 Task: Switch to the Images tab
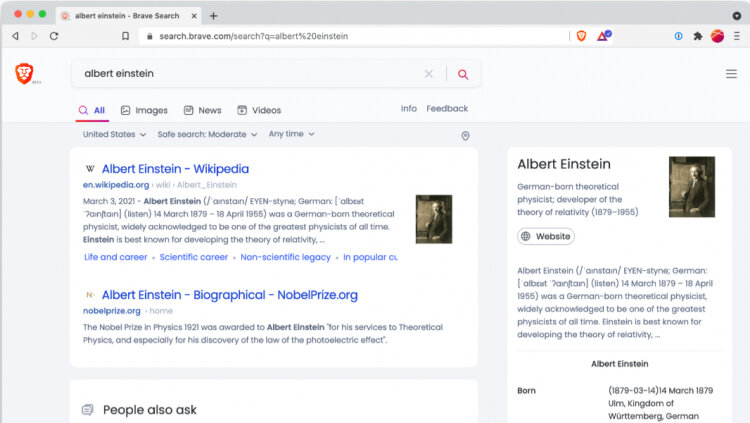144,110
